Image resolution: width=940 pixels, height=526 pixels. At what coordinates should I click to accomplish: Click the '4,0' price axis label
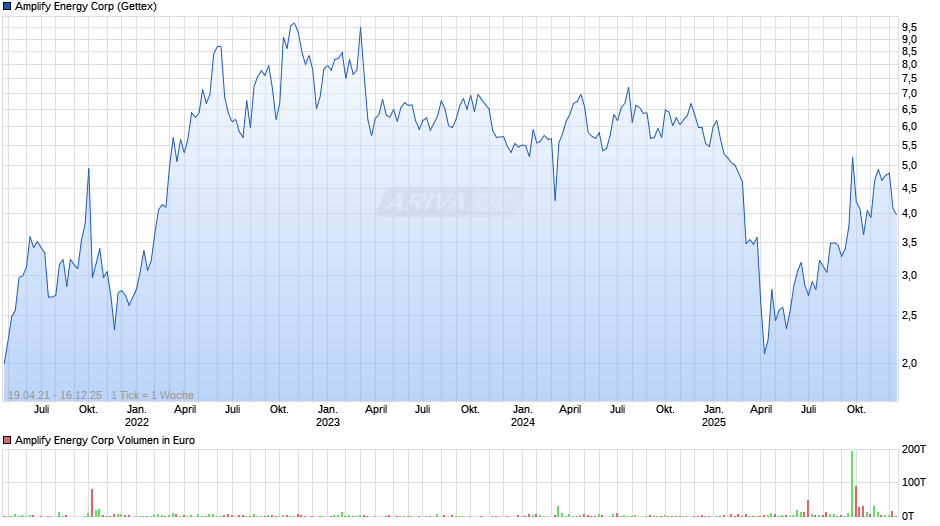click(909, 214)
